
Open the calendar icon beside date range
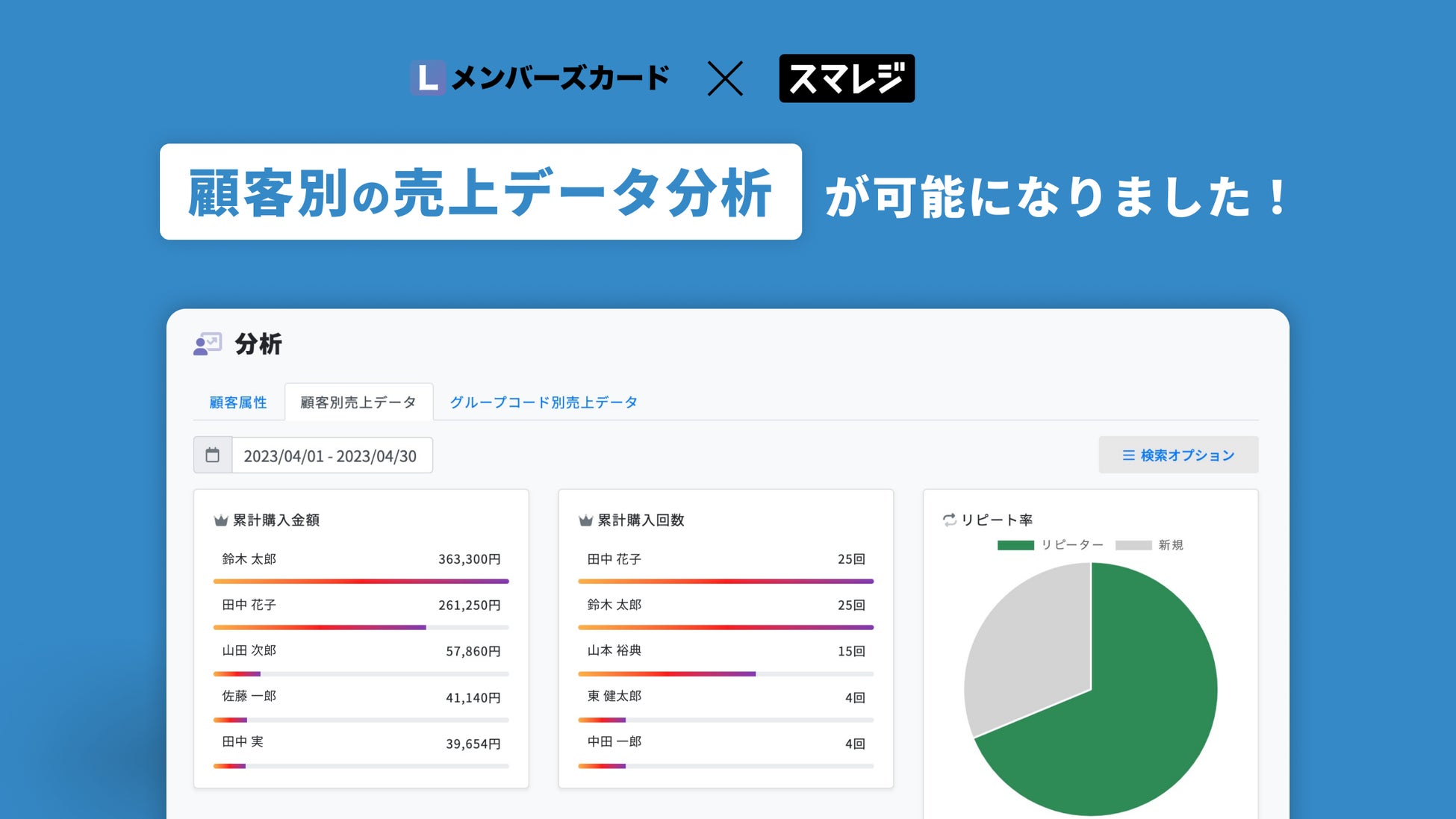[213, 455]
